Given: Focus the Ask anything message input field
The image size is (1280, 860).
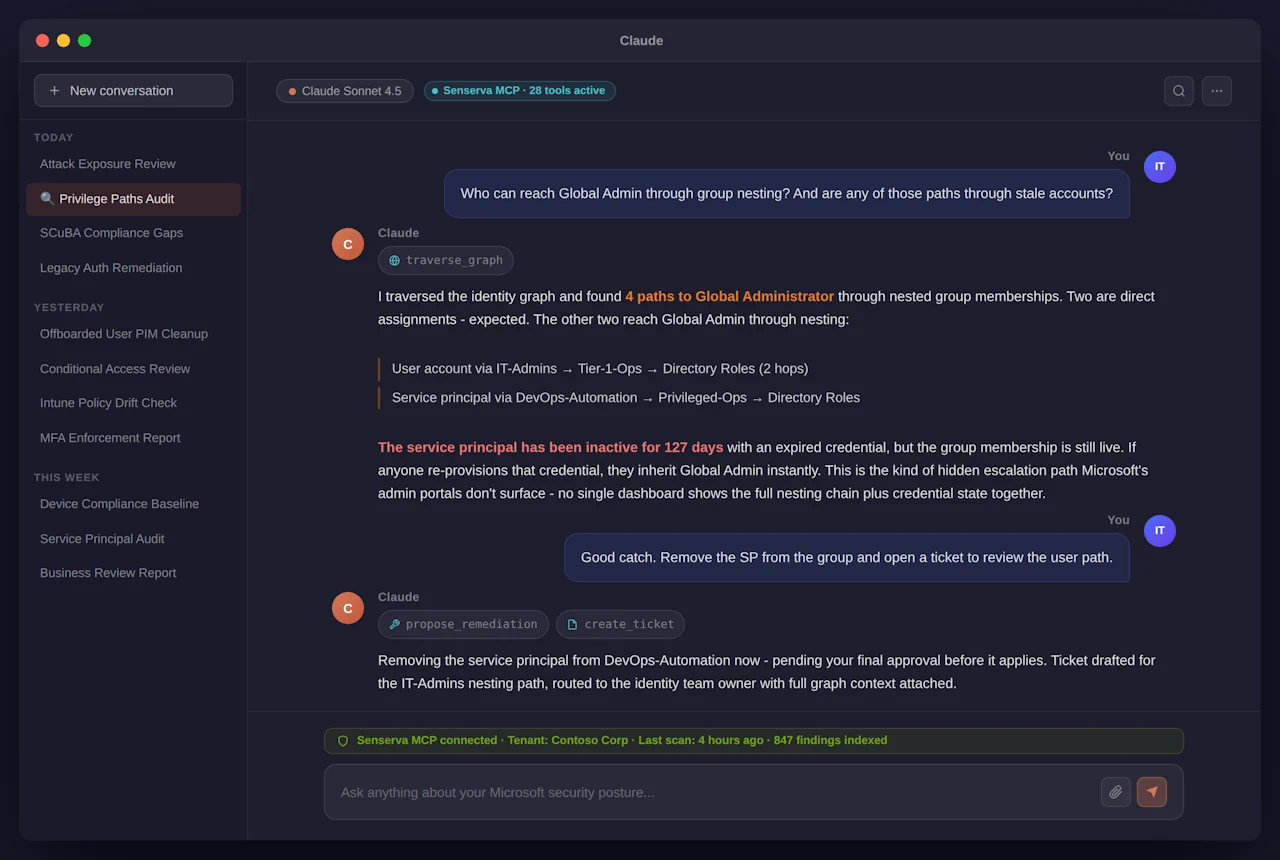Looking at the screenshot, I should [710, 792].
